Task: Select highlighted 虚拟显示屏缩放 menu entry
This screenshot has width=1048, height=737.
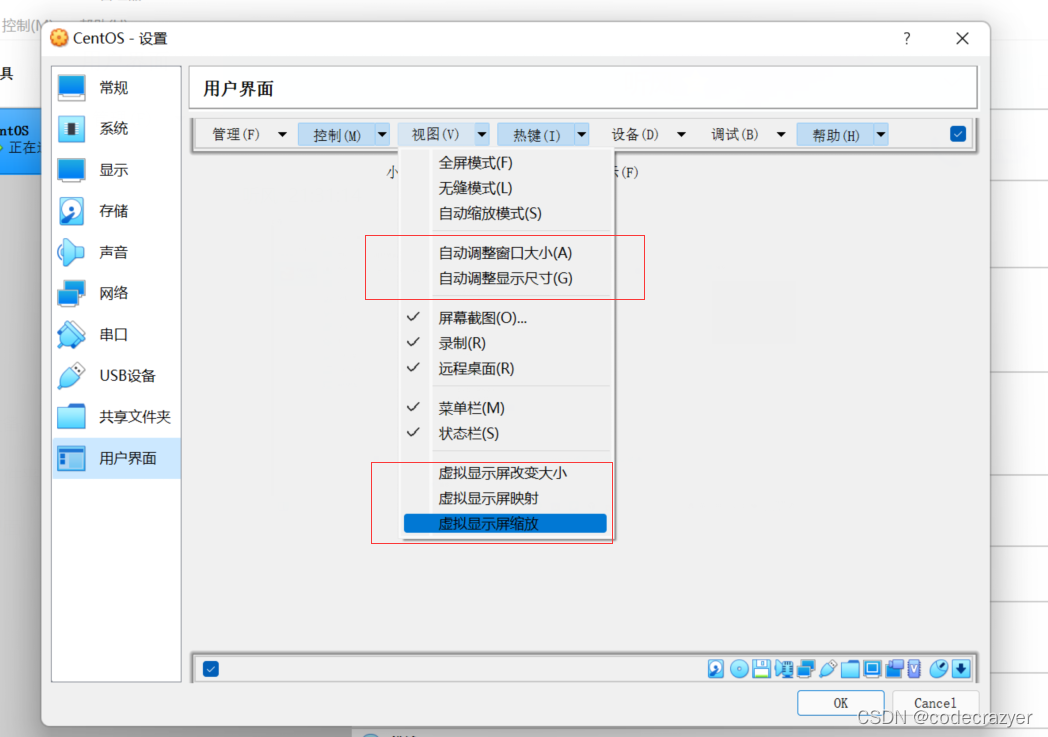Action: tap(505, 523)
